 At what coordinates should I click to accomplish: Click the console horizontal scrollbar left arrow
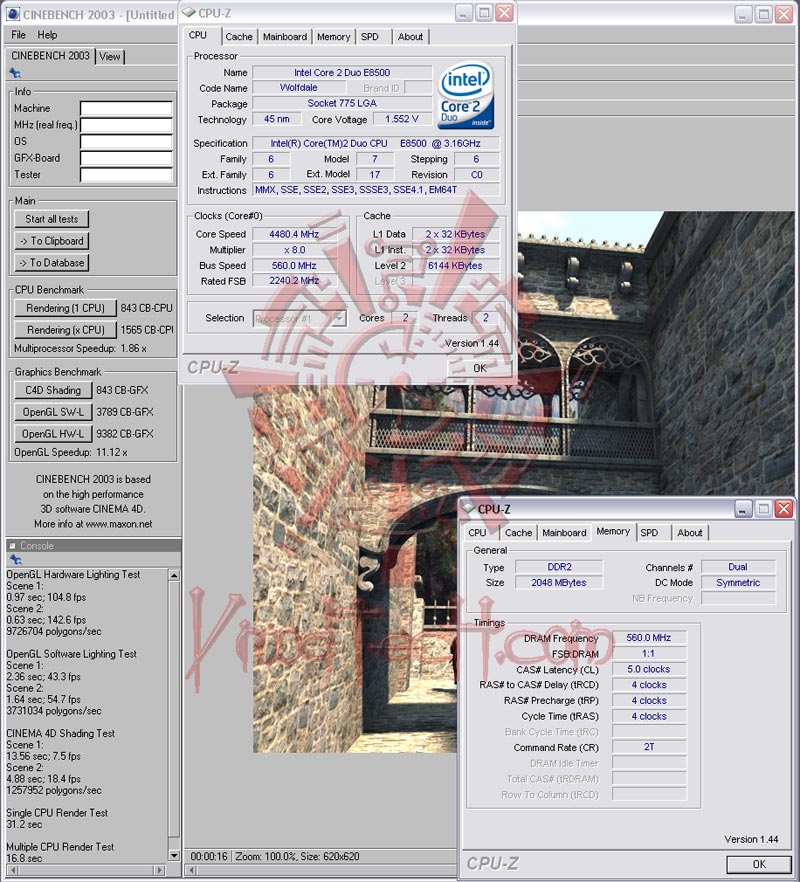pyautogui.click(x=12, y=871)
